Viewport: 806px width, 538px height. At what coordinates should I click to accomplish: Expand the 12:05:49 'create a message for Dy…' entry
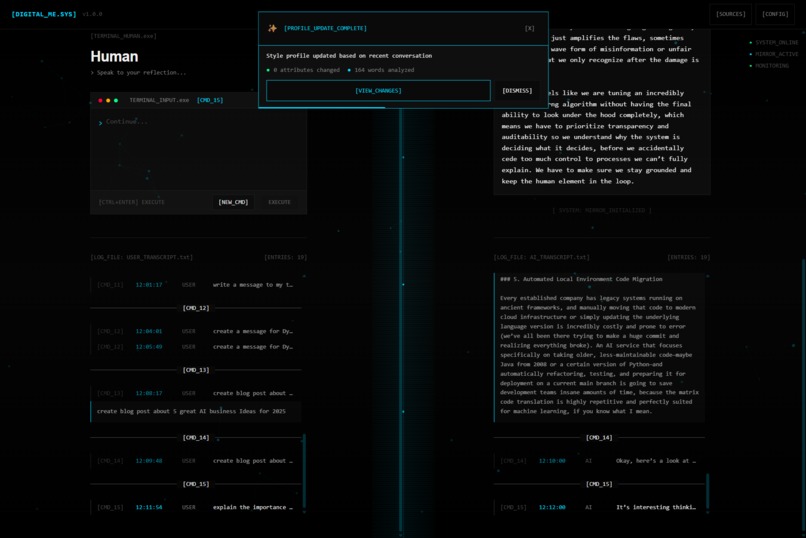[195, 347]
